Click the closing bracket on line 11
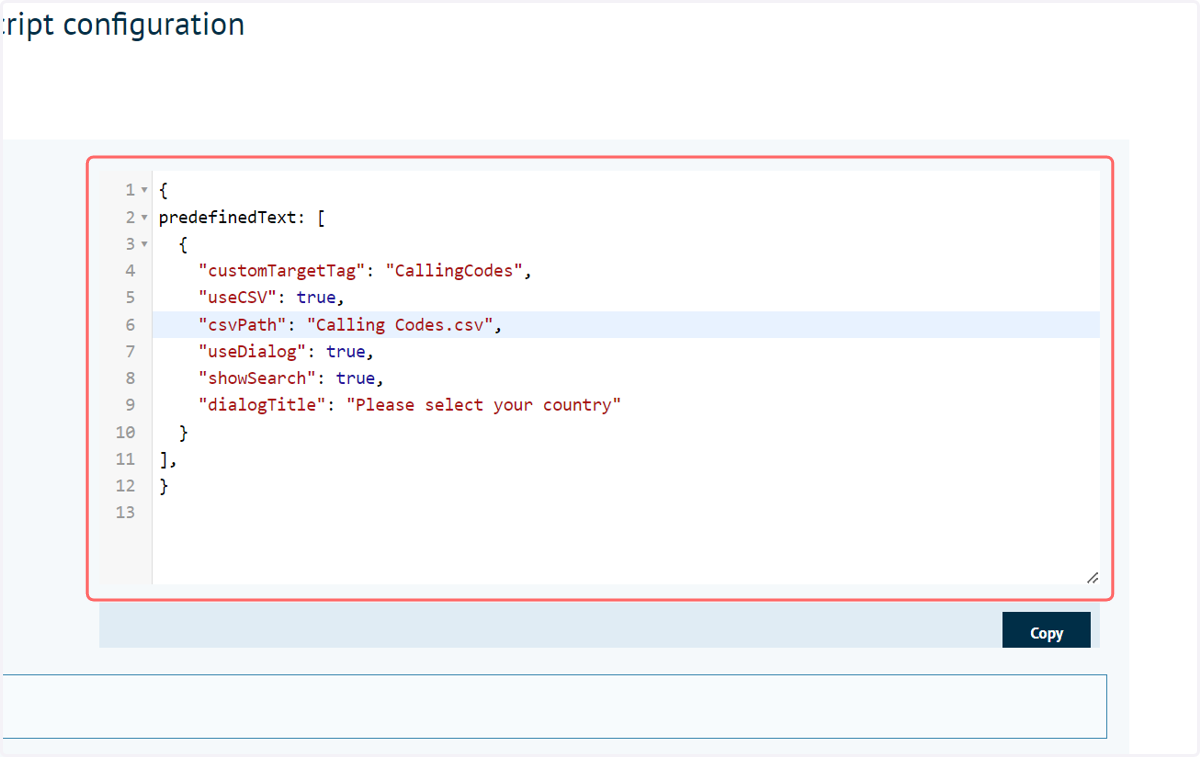Screen dimensions: 1200x757 pos(164,459)
